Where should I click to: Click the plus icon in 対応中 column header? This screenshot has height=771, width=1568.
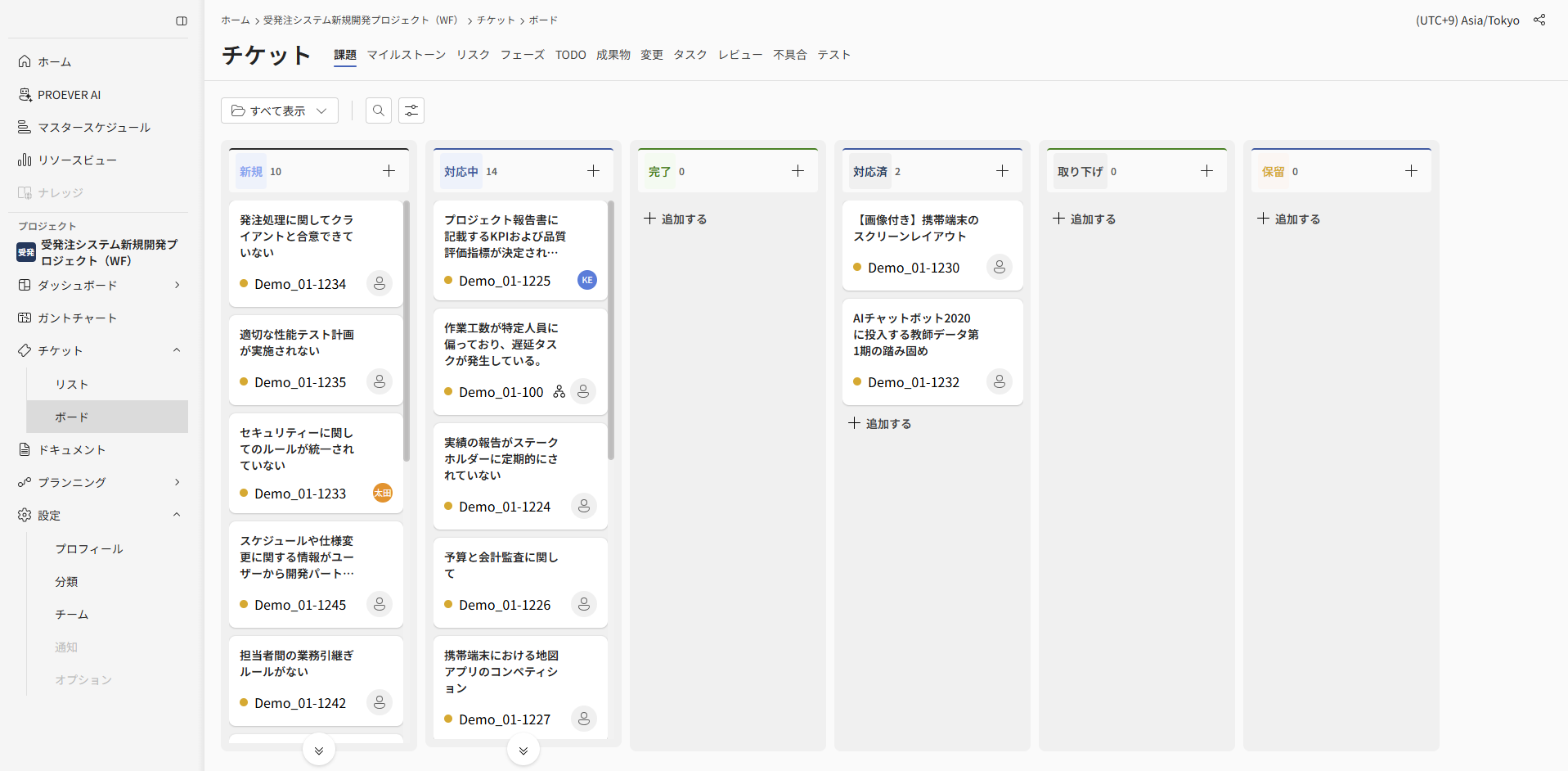click(593, 171)
